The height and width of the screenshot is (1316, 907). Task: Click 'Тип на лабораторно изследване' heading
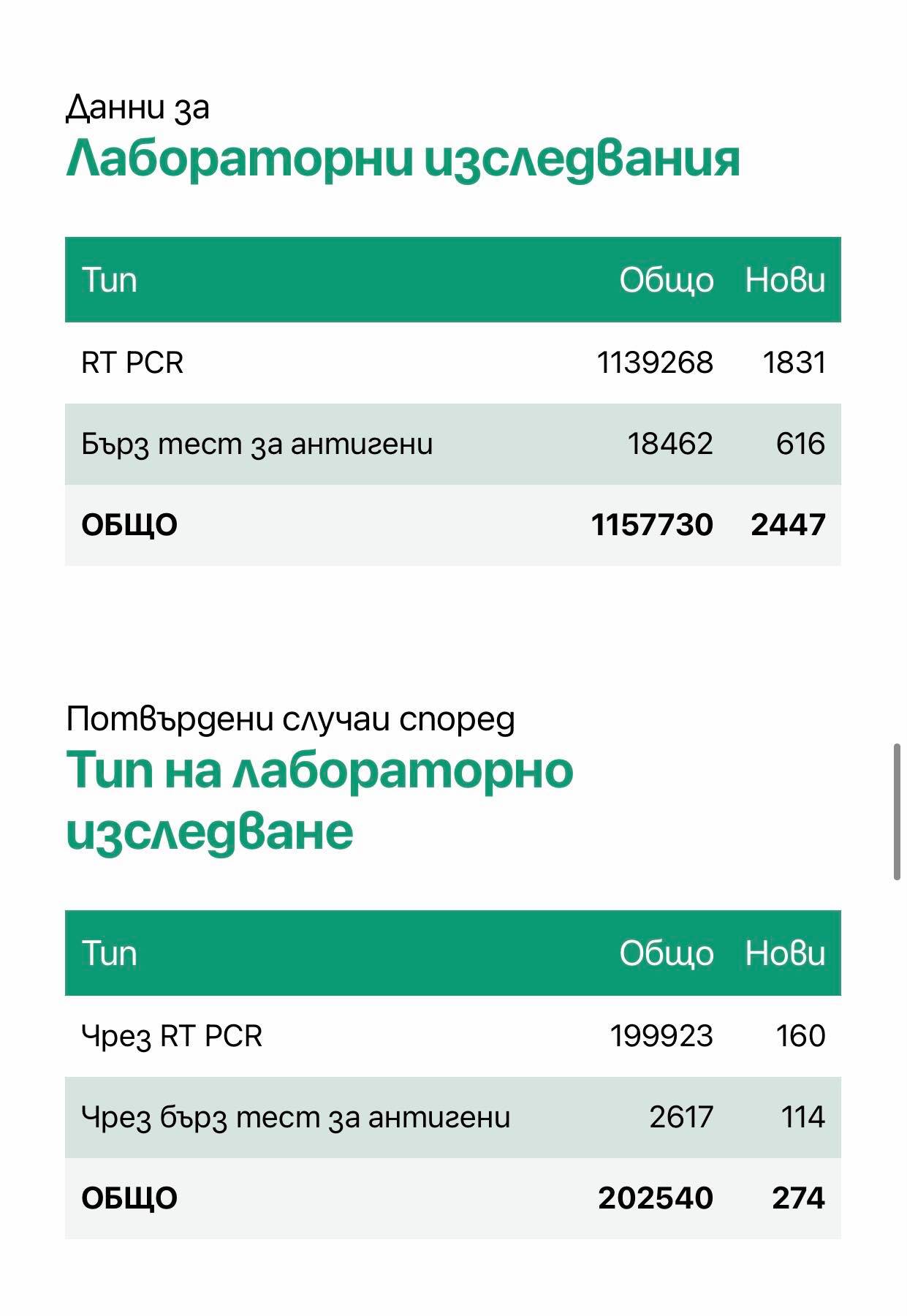coord(319,801)
